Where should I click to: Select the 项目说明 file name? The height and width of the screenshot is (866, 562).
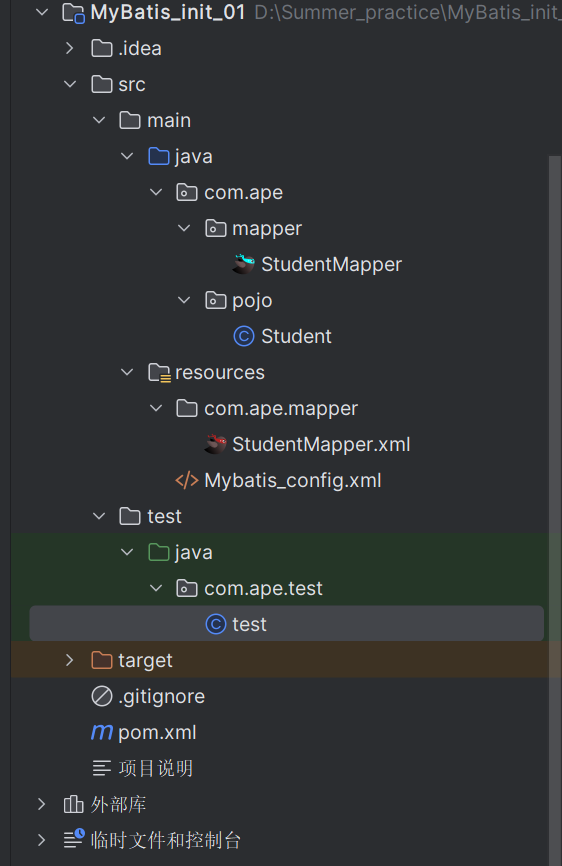point(156,768)
